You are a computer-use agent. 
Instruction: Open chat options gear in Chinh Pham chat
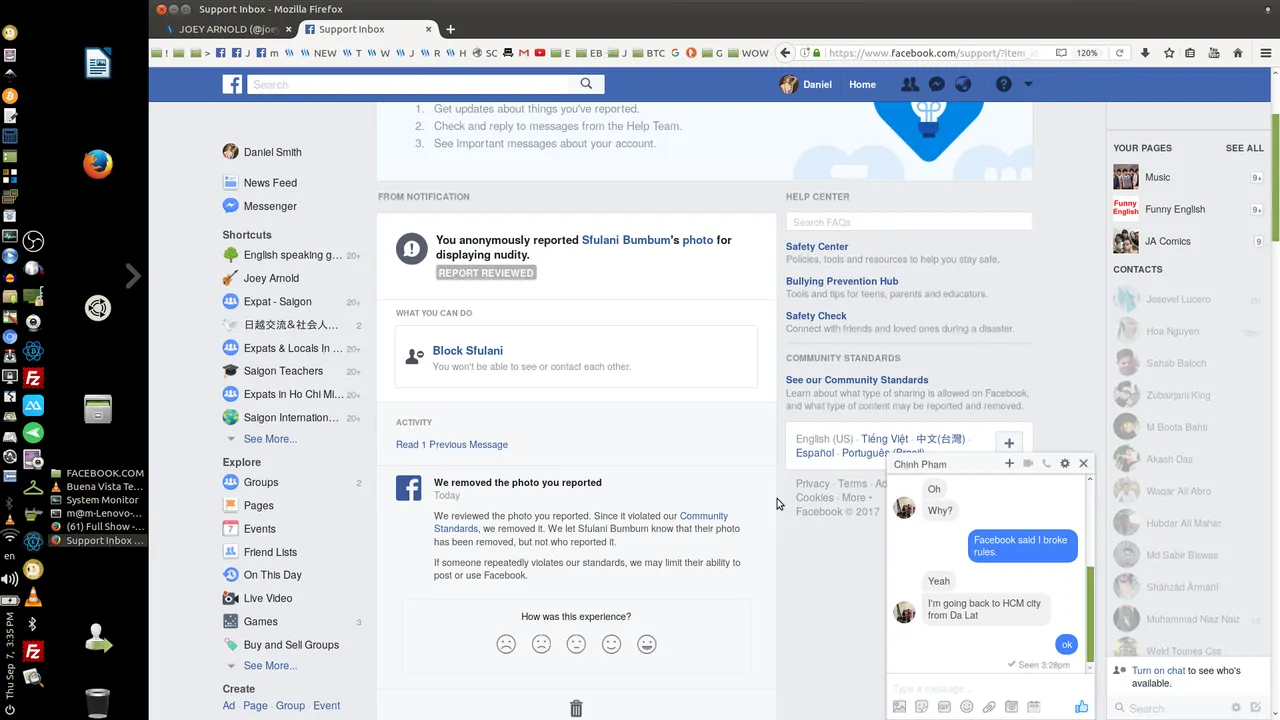pos(1065,464)
